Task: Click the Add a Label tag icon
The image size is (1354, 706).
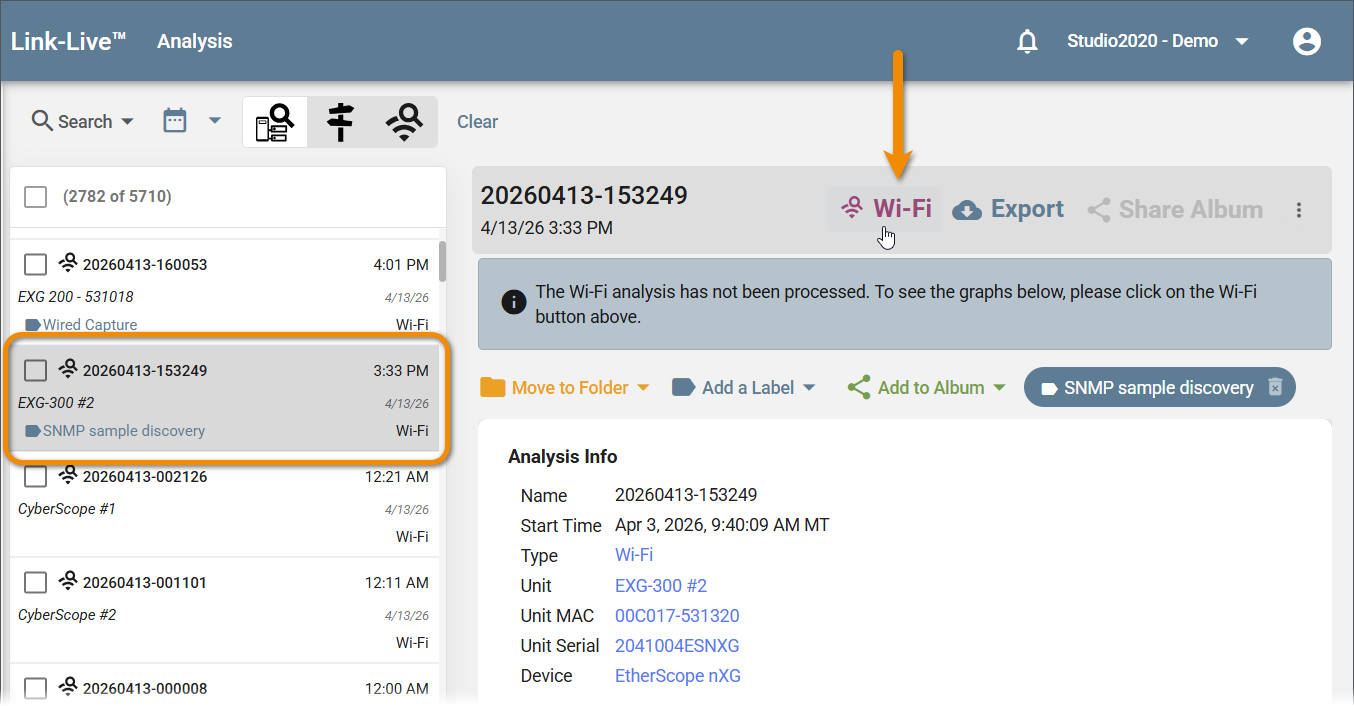Action: click(684, 388)
